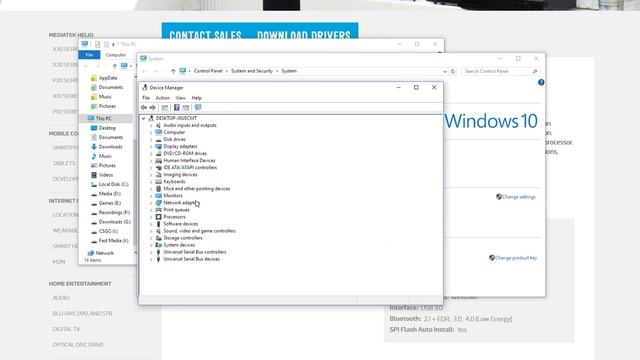Viewport: 640px width, 360px height.
Task: Click the blue Help icon in Device Manager toolbar
Action: click(176, 107)
